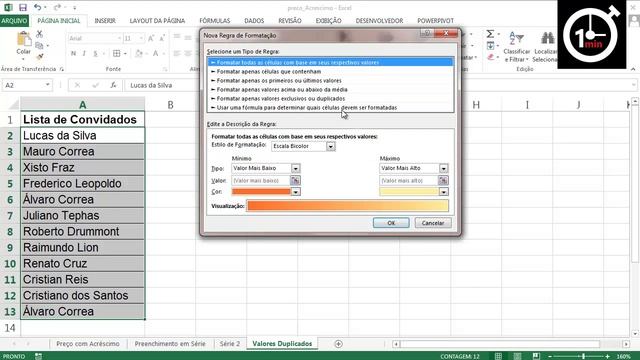This screenshot has height=360, width=640.
Task: Select 'Formatar apenas os primeiros ou últimos valores'
Action: tap(330, 80)
